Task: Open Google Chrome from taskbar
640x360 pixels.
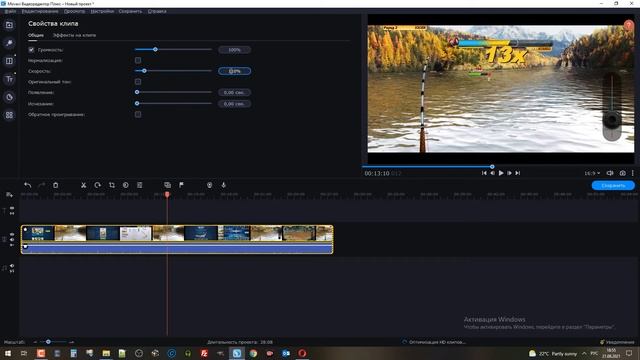Action: point(253,353)
